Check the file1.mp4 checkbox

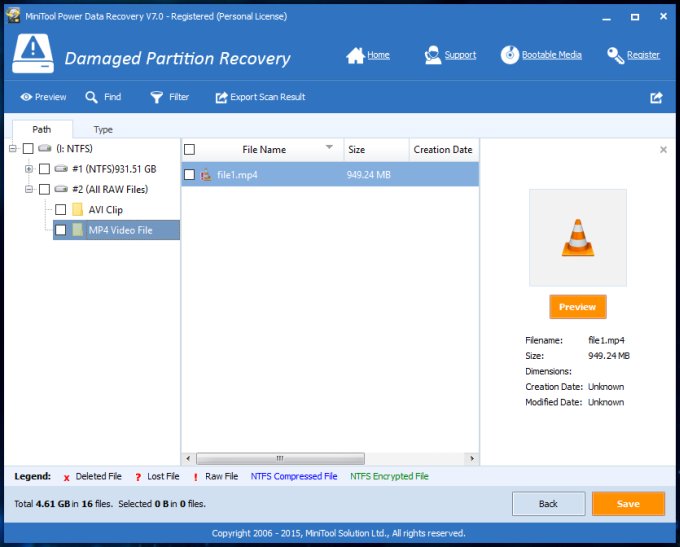189,175
